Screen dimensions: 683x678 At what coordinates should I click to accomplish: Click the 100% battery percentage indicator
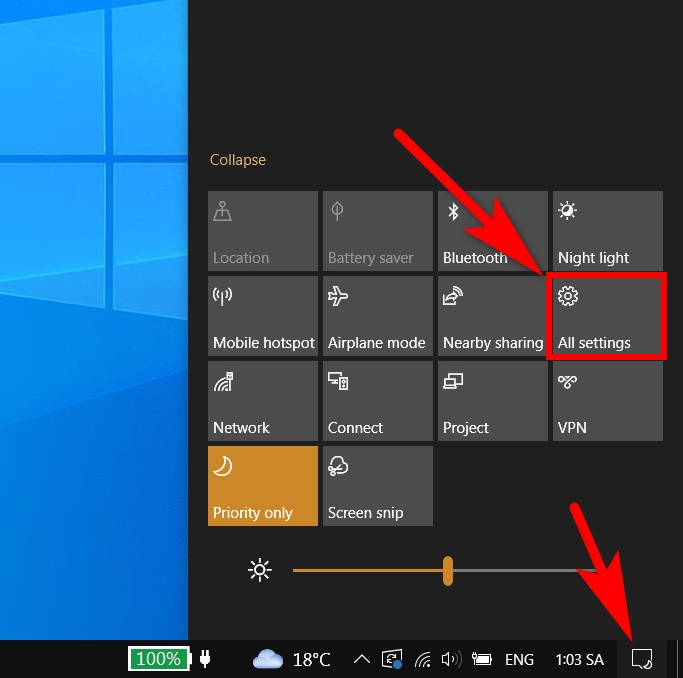click(x=159, y=658)
